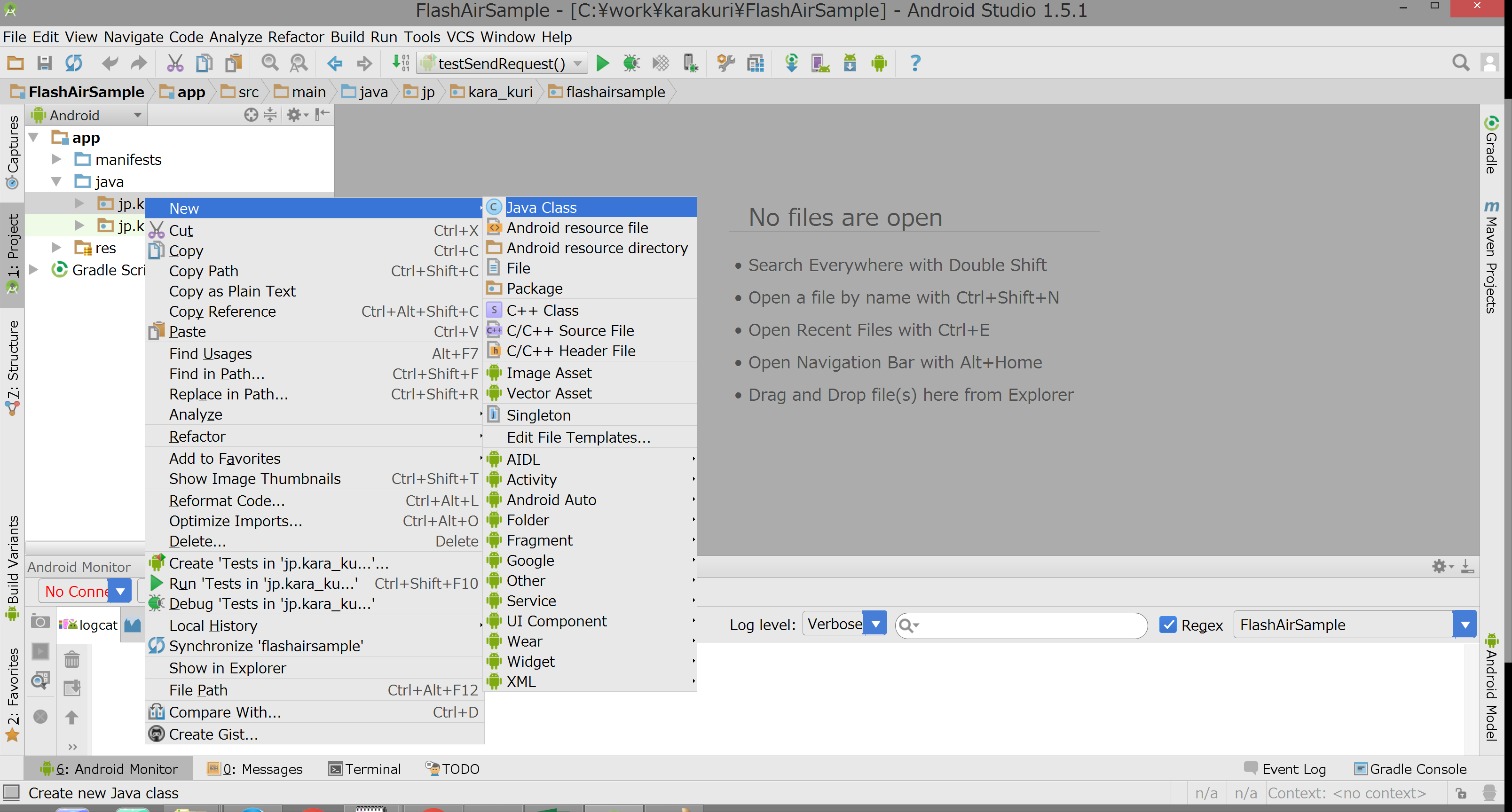This screenshot has height=812, width=1512.
Task: Click the screenshot camera icon in Android Monitor
Action: point(40,621)
